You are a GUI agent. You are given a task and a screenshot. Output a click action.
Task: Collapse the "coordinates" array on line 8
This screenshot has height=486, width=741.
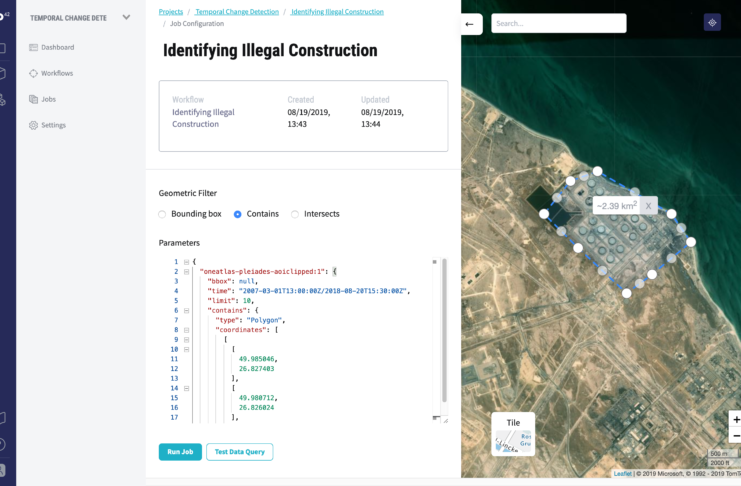pyautogui.click(x=187, y=329)
